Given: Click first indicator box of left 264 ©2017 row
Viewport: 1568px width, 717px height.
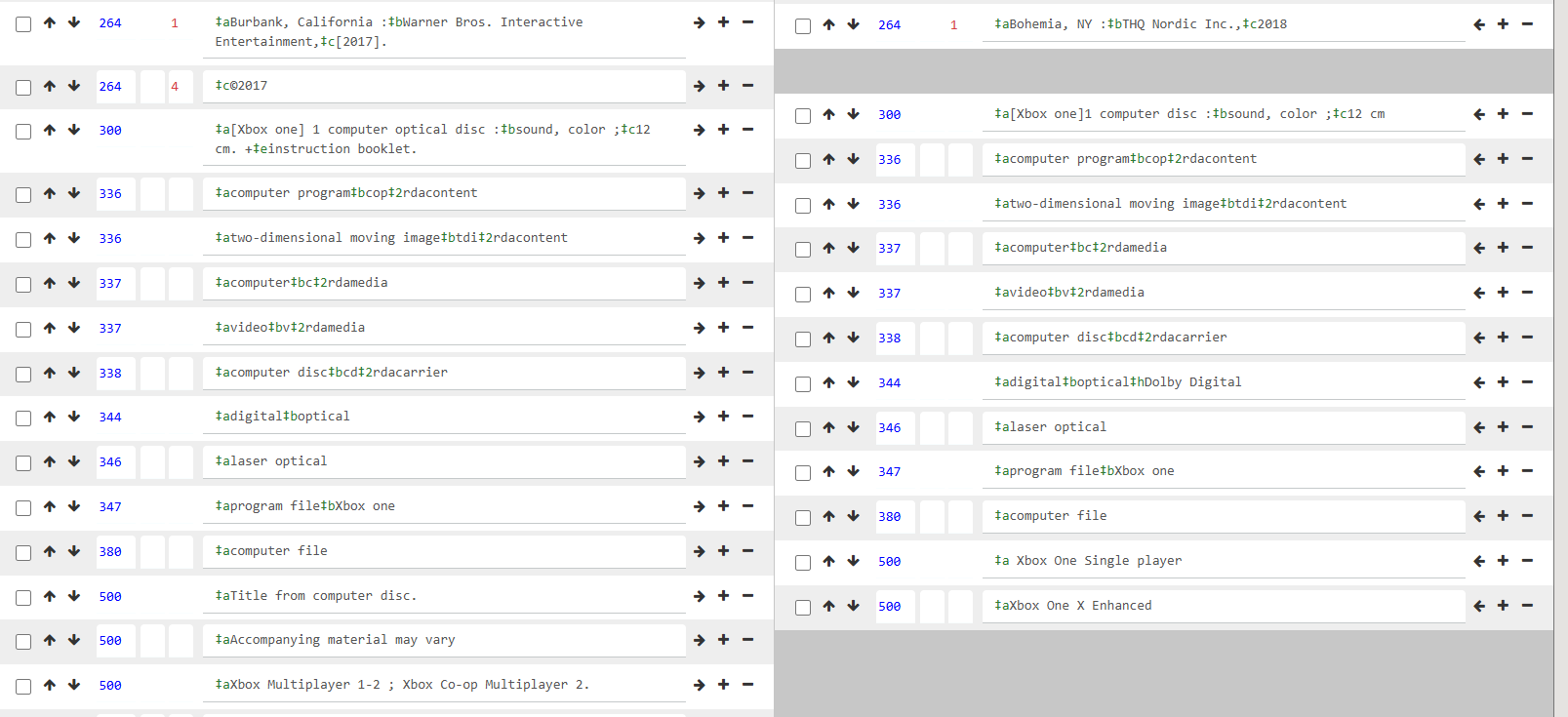Looking at the screenshot, I should click(152, 86).
